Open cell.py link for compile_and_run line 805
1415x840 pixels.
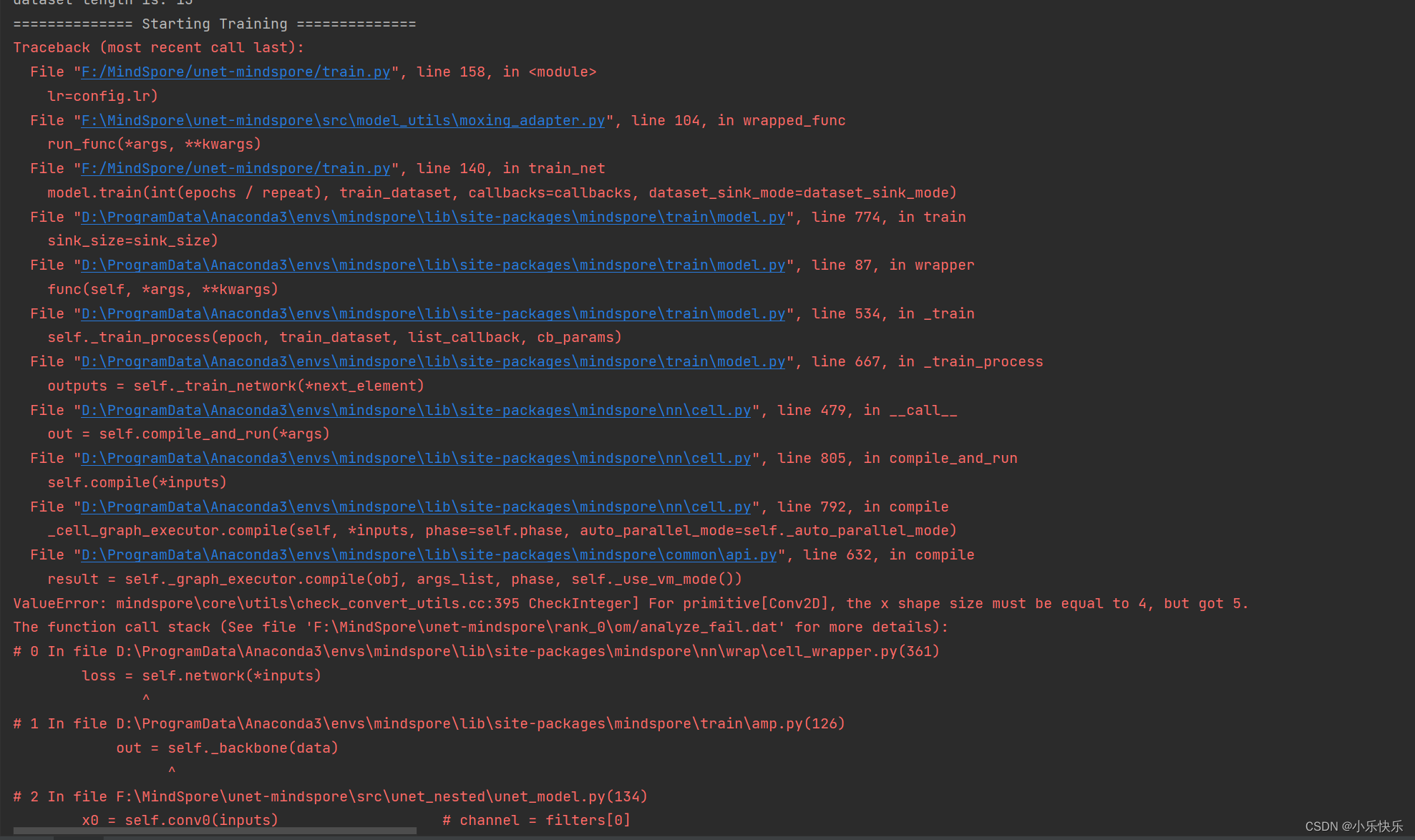tap(416, 459)
